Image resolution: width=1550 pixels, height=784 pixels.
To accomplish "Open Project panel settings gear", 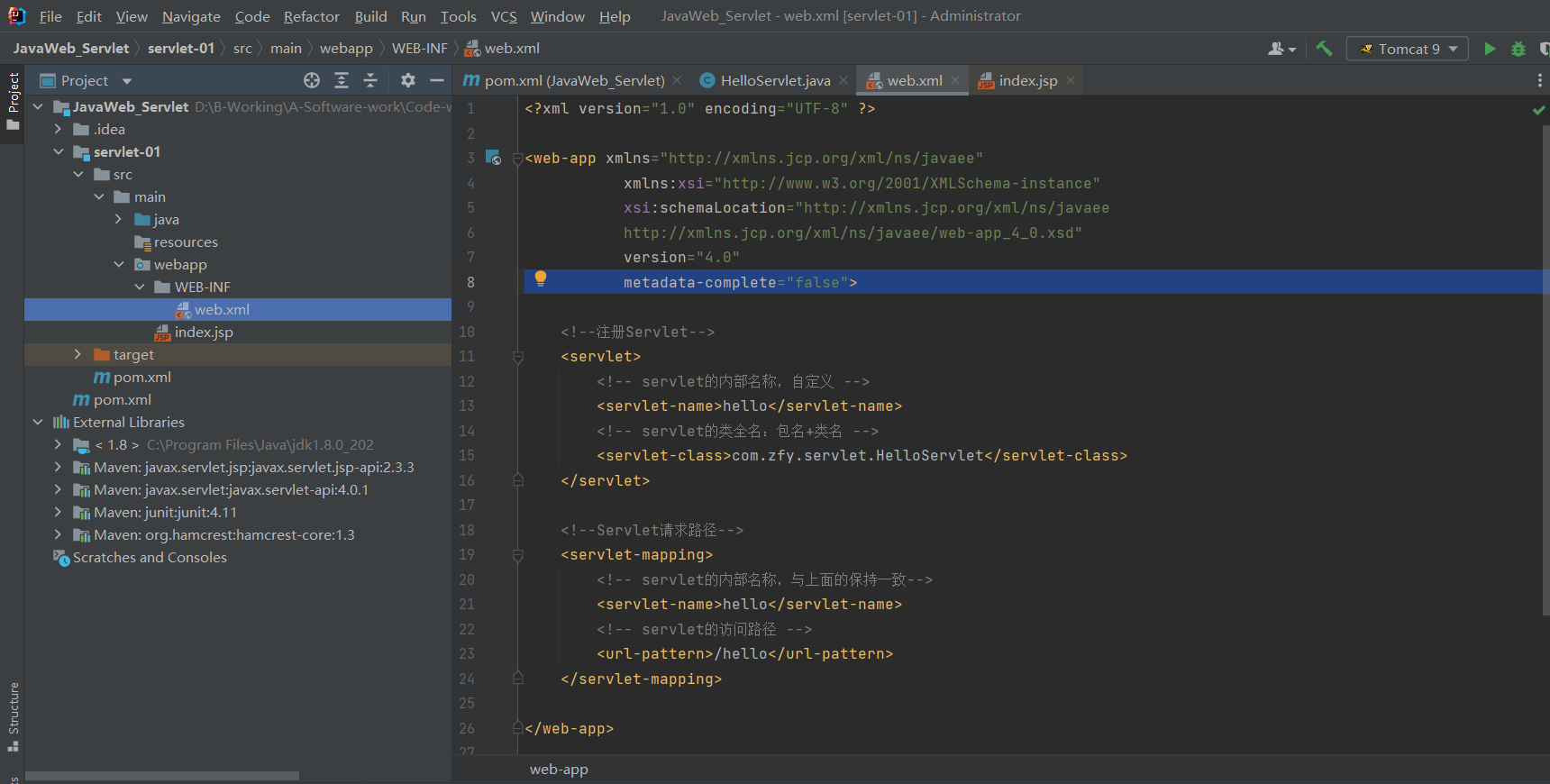I will [x=408, y=80].
